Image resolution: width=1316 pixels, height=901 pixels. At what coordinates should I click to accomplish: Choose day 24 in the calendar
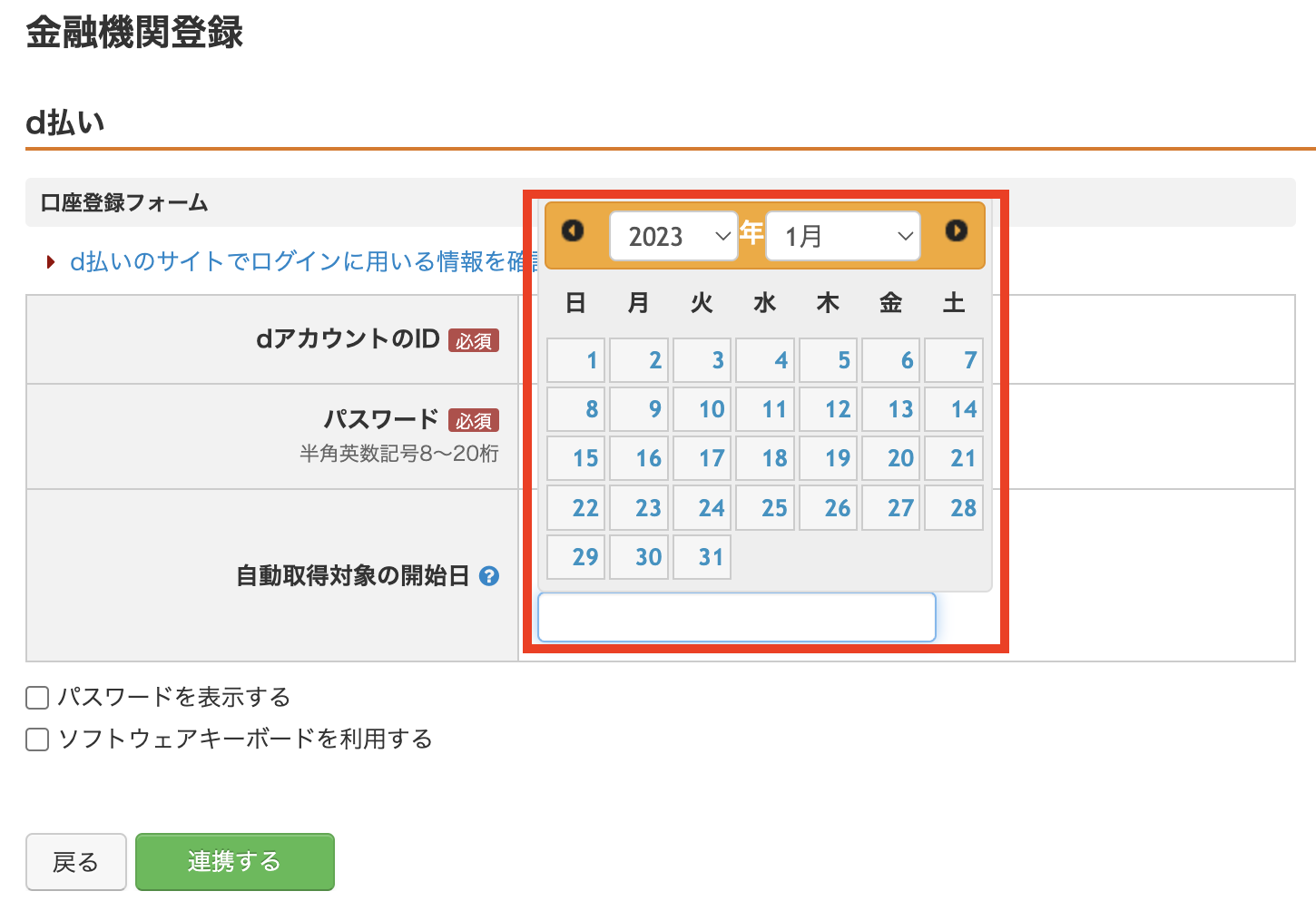pyautogui.click(x=702, y=508)
